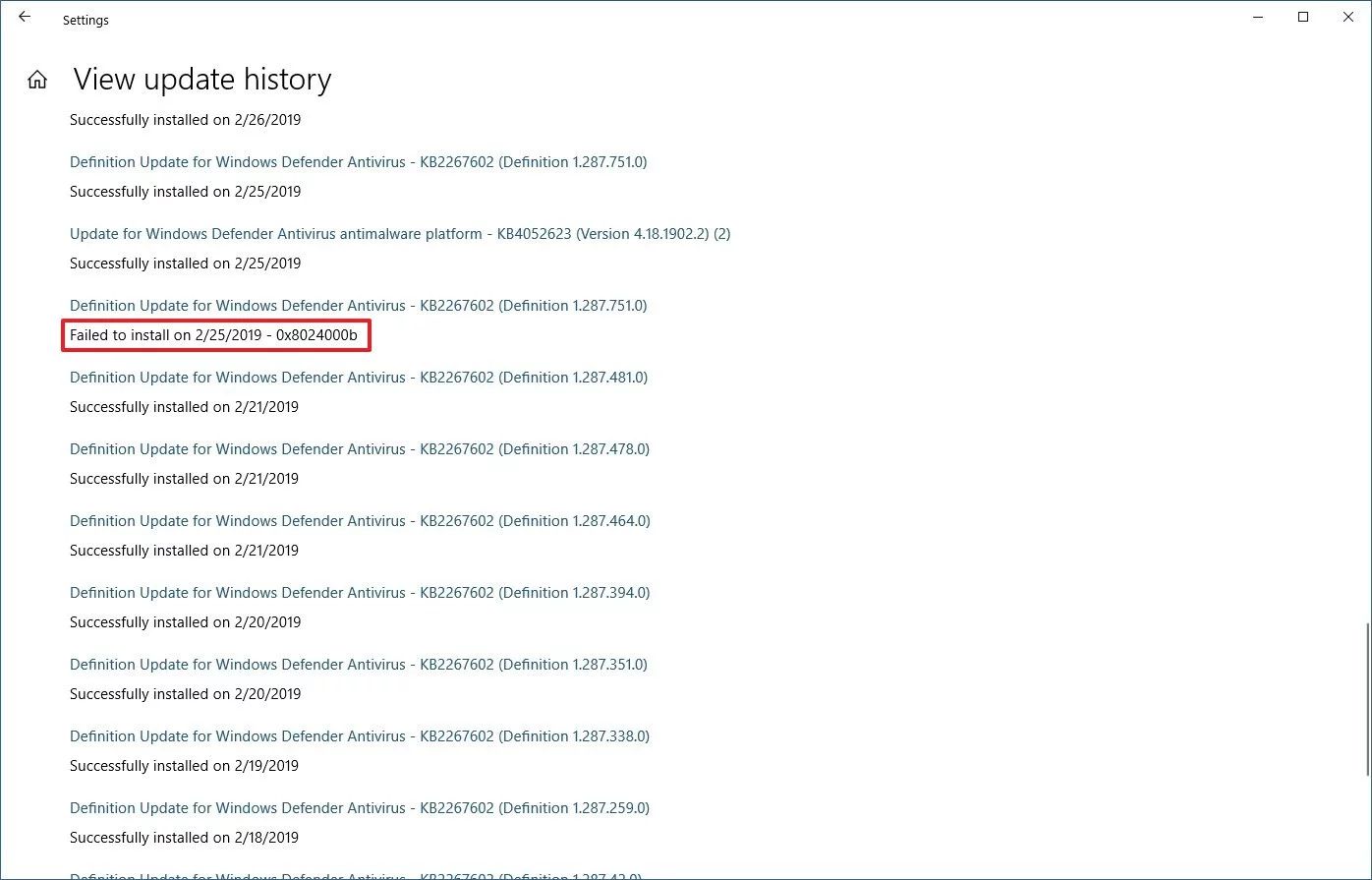Click the vertical scrollbar thumb
The image size is (1372, 880).
tap(1367, 699)
